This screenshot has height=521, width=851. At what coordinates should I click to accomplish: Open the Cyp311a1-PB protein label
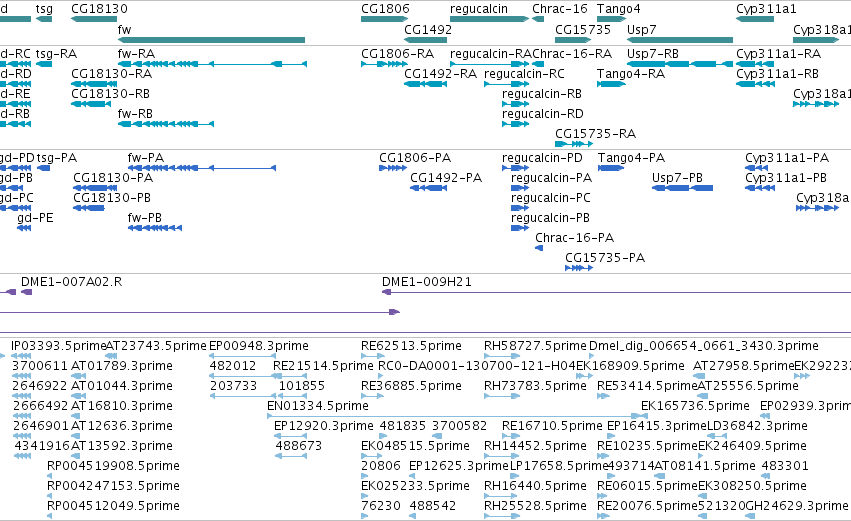[x=786, y=179]
